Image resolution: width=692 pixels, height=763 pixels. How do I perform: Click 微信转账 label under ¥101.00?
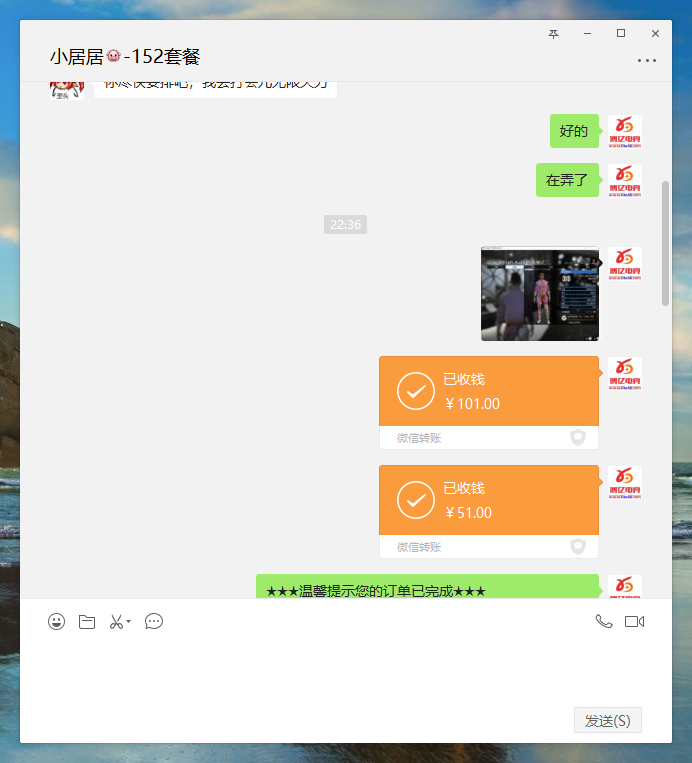tap(419, 438)
